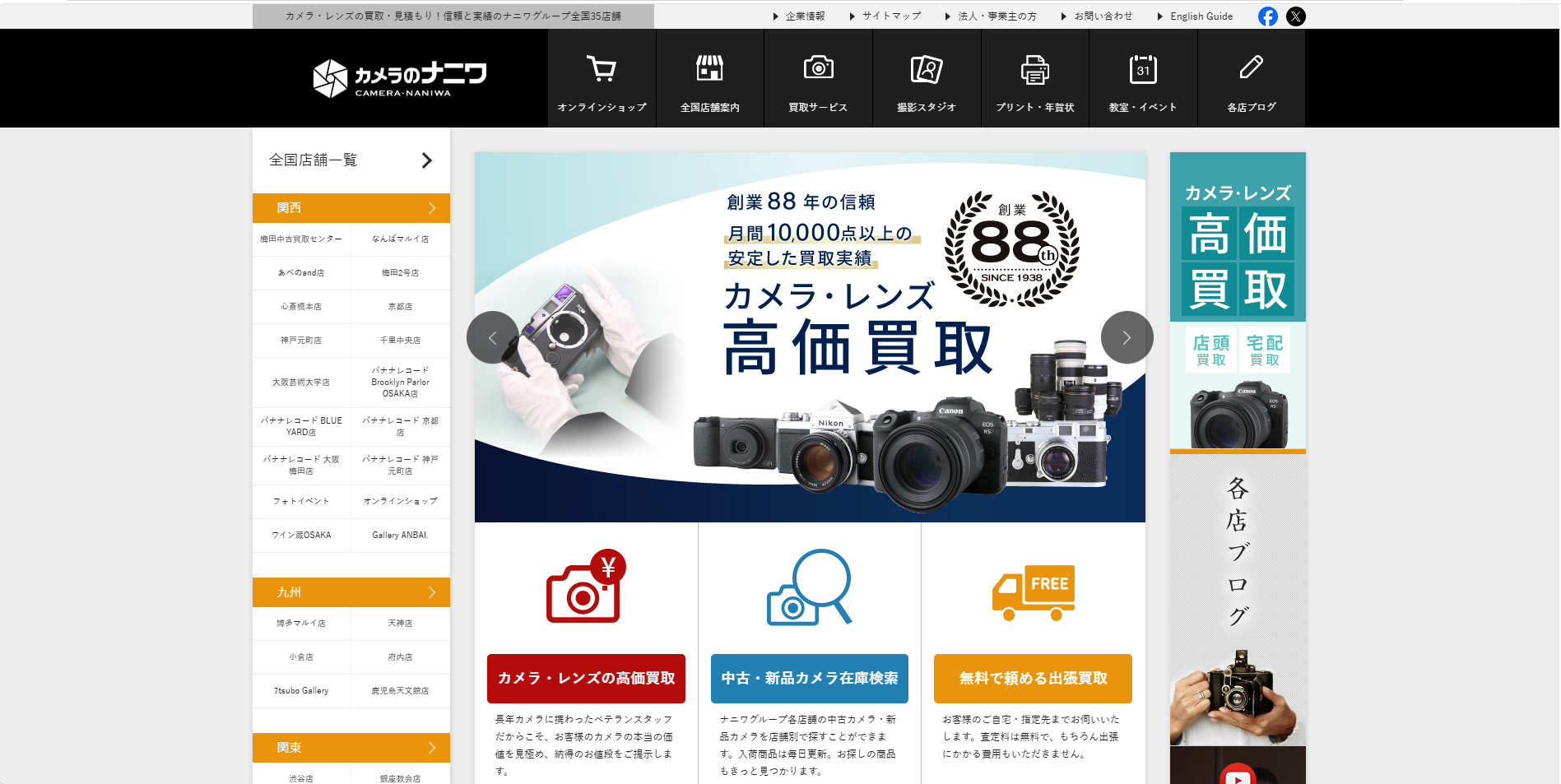Viewport: 1561px width, 784px height.
Task: Open バナナレコード 大阪梅田店 link
Action: pyautogui.click(x=301, y=466)
